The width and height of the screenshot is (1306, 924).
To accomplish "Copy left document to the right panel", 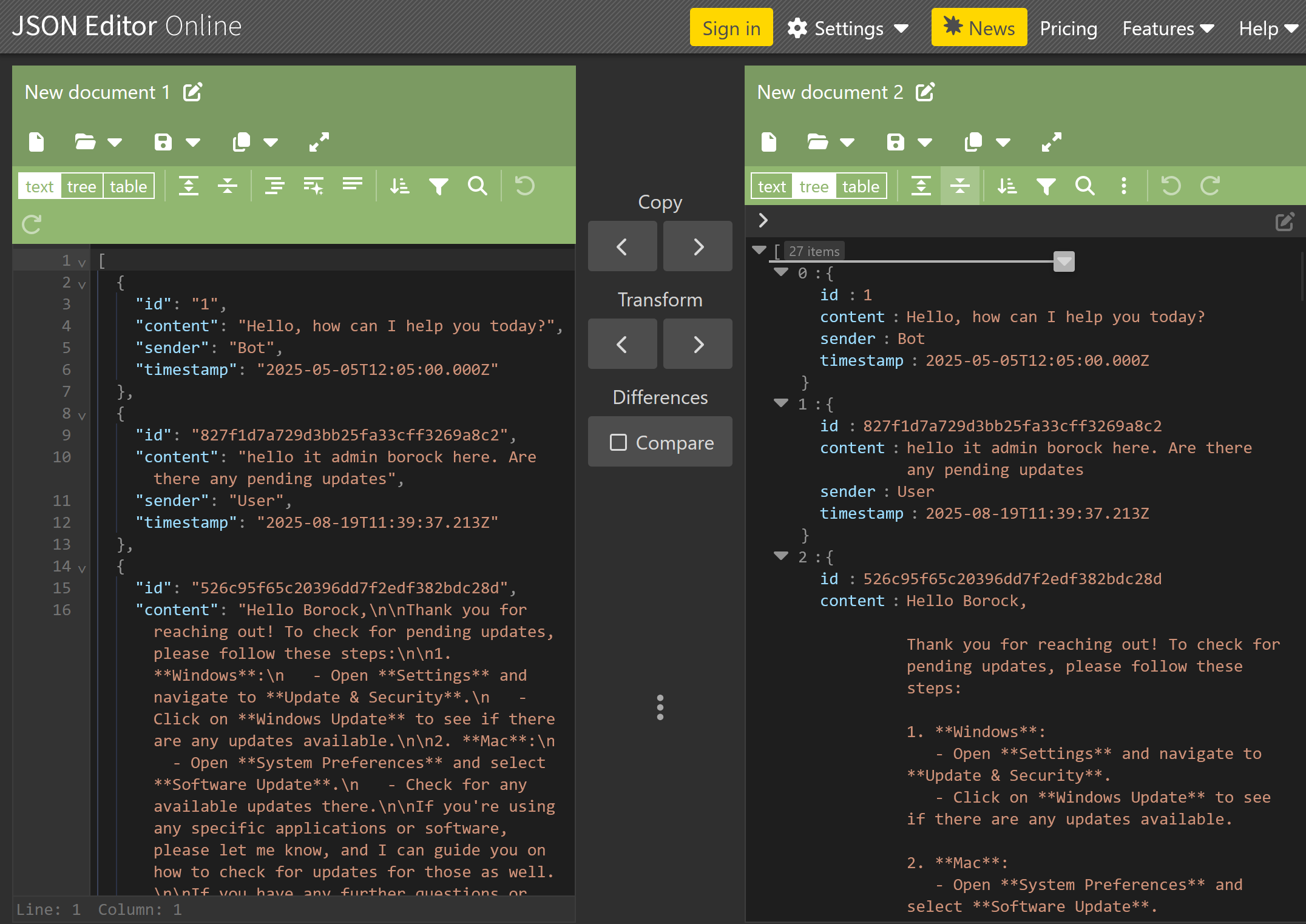I will (x=697, y=246).
